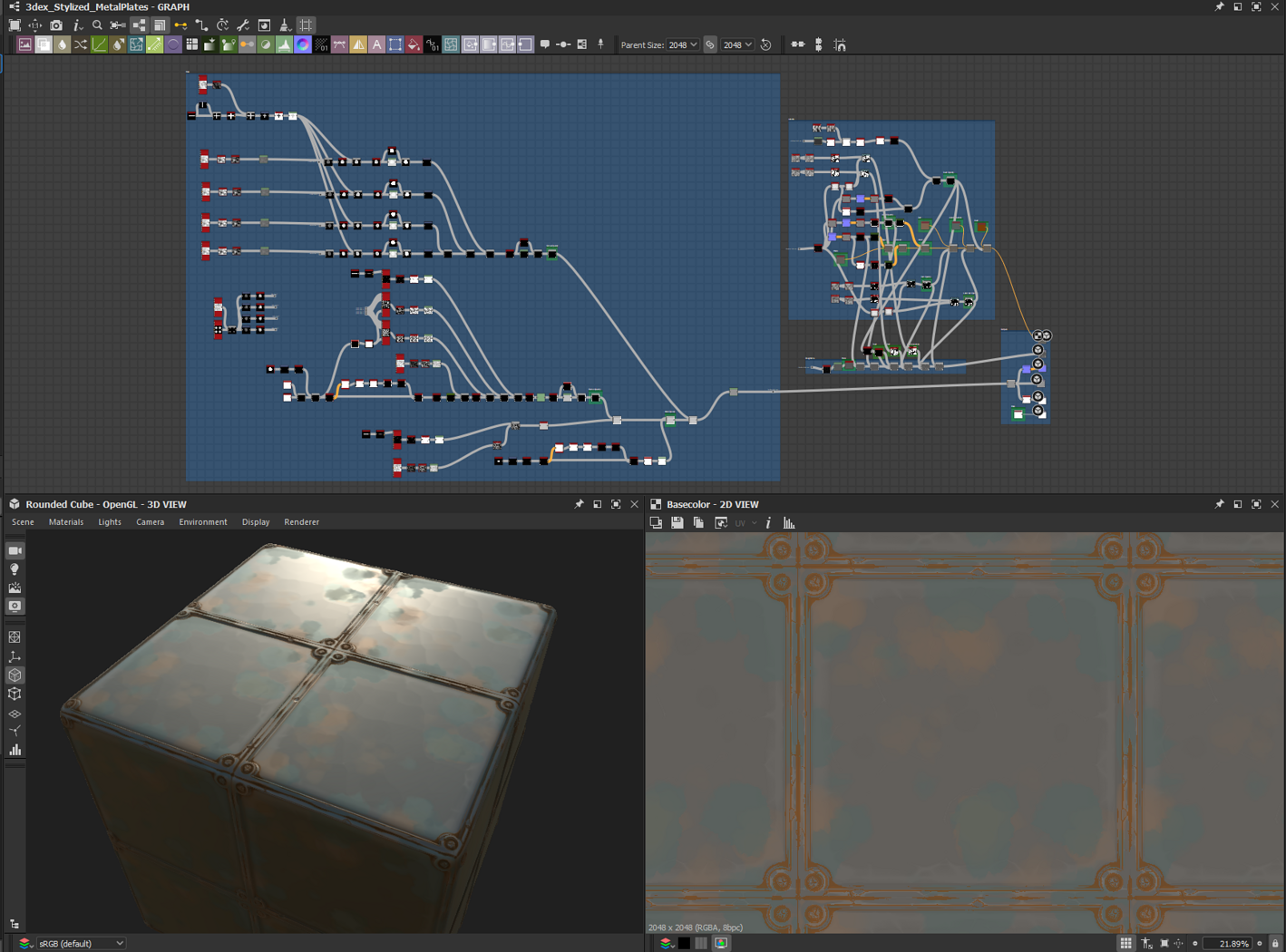Open the layers dropdown beside sRGB color space
1286x952 pixels.
(x=24, y=944)
